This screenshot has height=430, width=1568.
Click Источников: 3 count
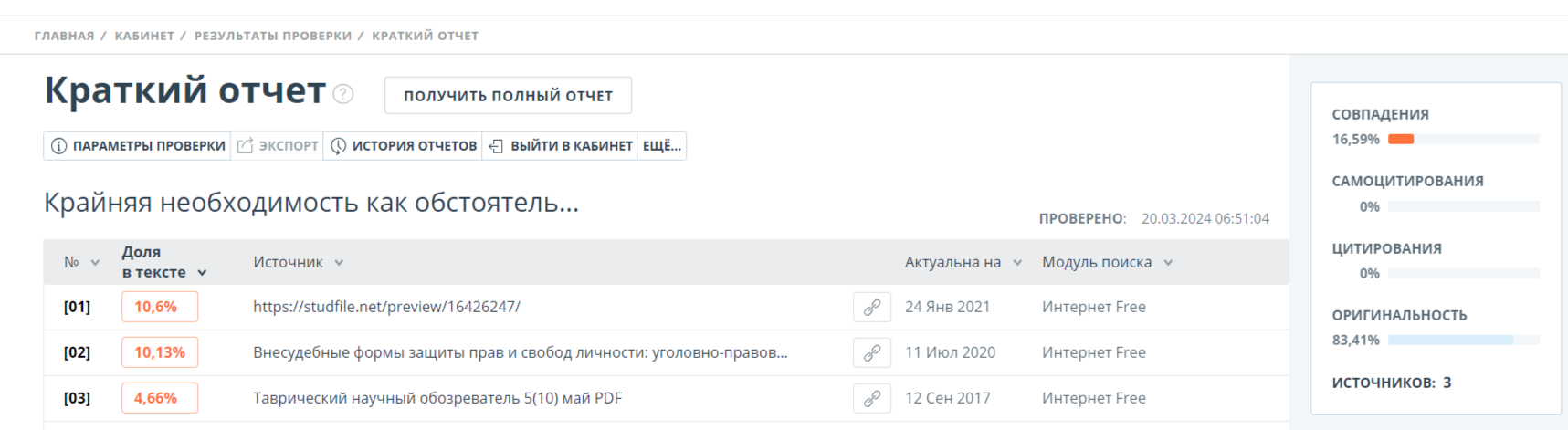1392,383
